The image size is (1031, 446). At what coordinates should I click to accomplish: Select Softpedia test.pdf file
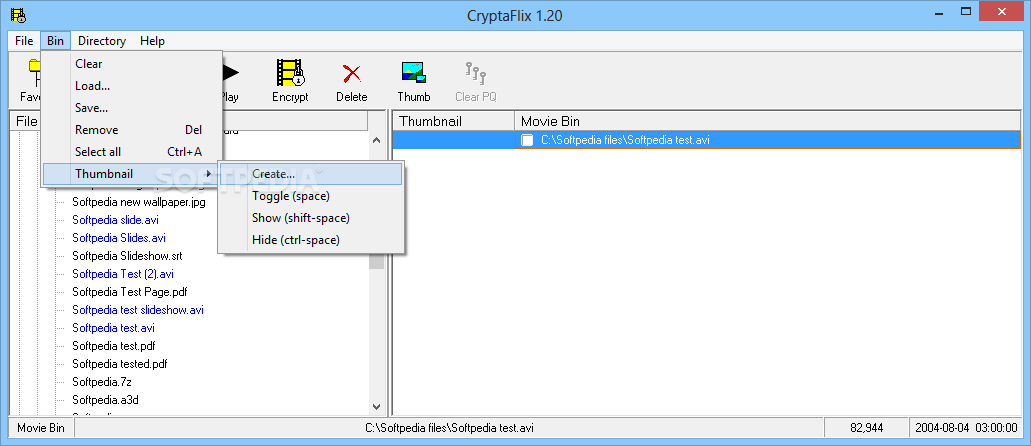[x=114, y=345]
